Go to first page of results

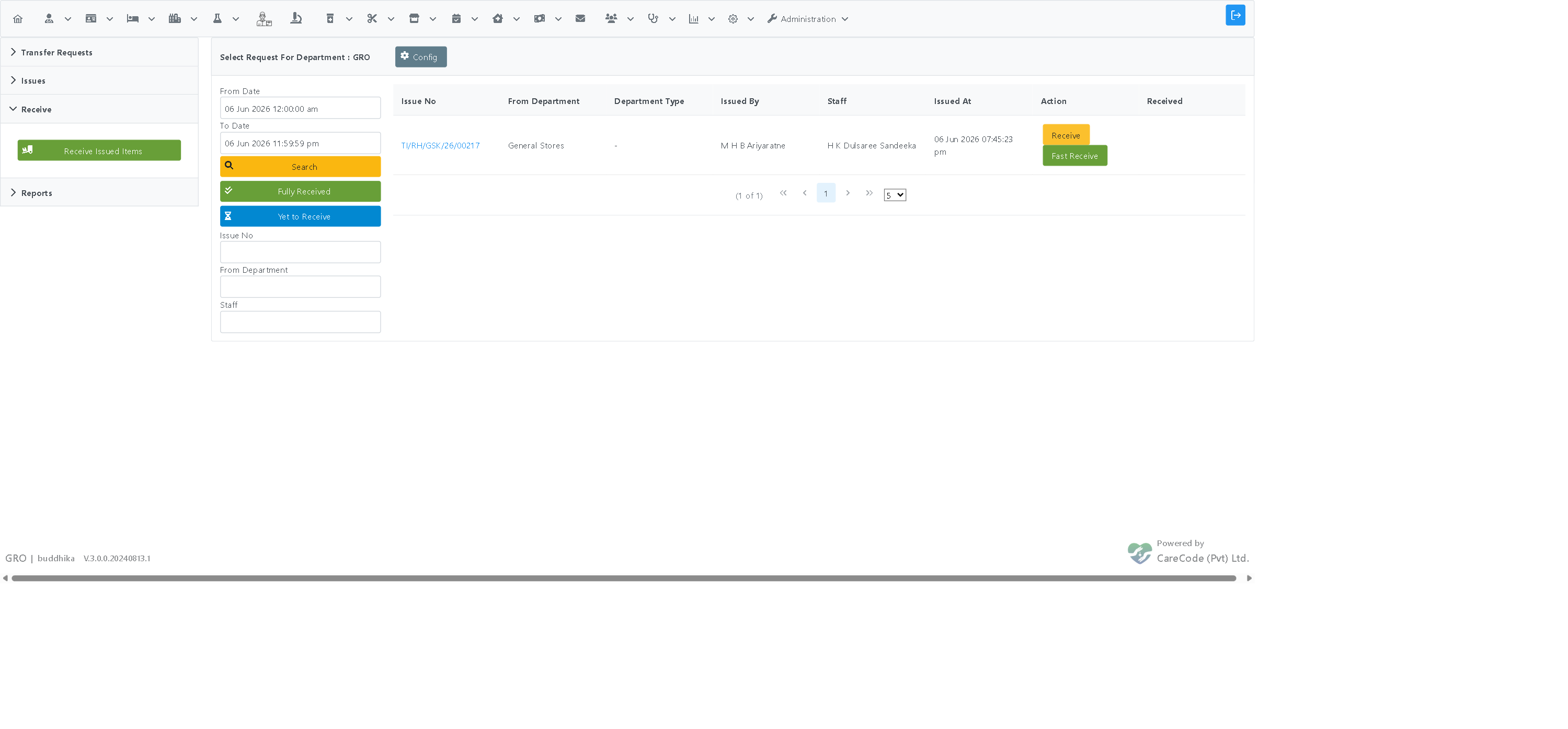click(x=783, y=193)
